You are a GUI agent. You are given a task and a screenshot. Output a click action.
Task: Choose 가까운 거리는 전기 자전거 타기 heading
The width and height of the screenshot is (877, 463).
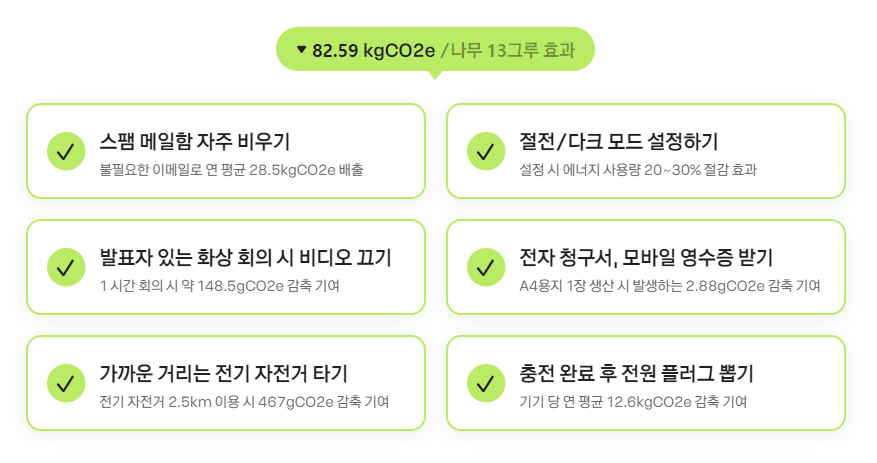tap(224, 373)
